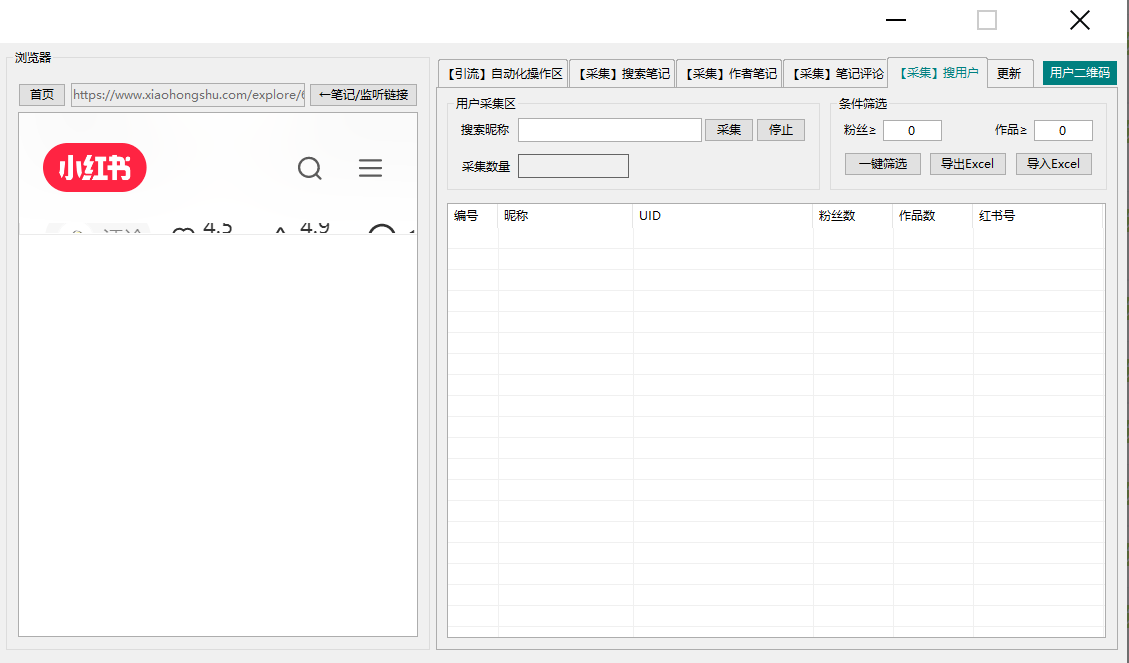
Task: Start collection with the 采集 button
Action: [729, 130]
